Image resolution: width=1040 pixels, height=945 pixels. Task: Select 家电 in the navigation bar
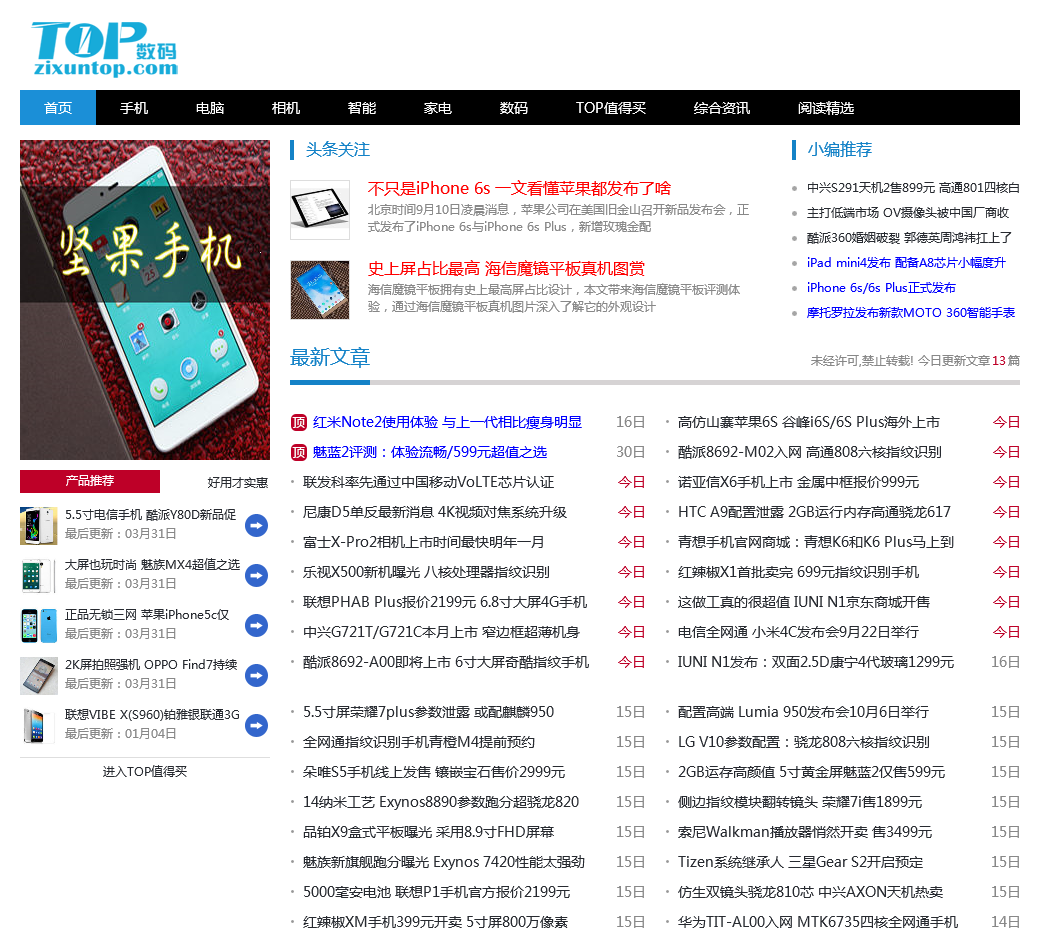pos(438,107)
